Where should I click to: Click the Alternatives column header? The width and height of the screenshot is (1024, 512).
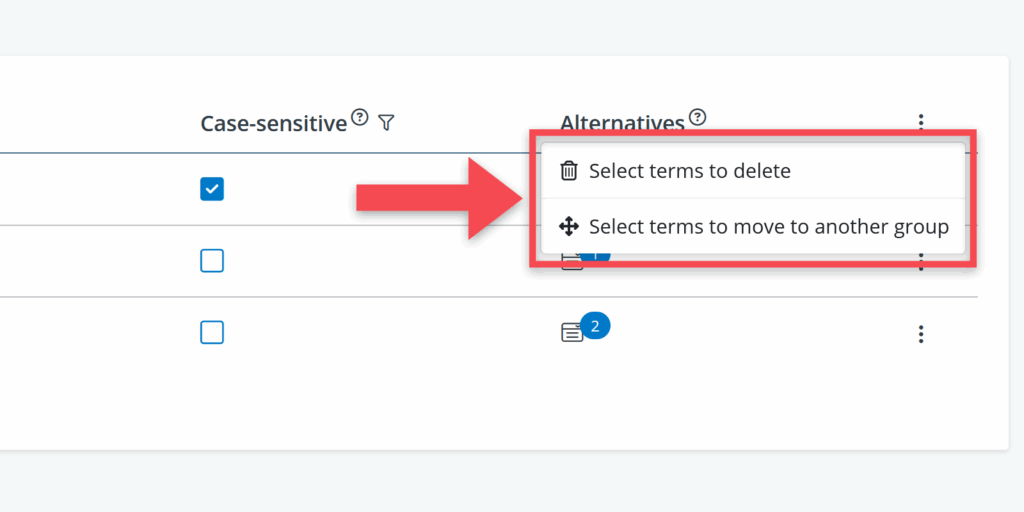[622, 123]
